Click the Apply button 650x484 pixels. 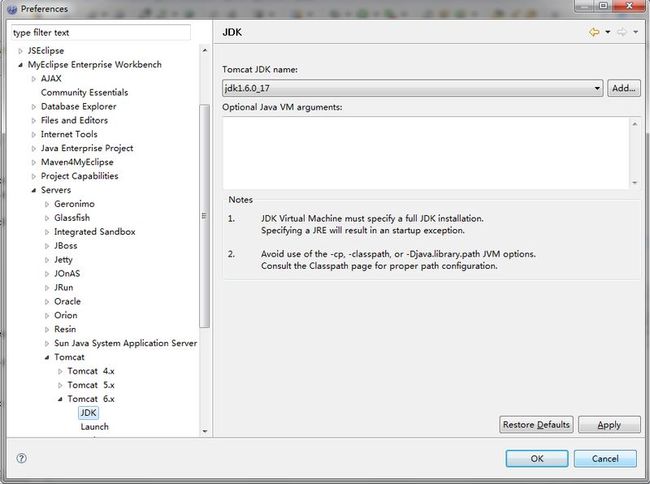609,425
